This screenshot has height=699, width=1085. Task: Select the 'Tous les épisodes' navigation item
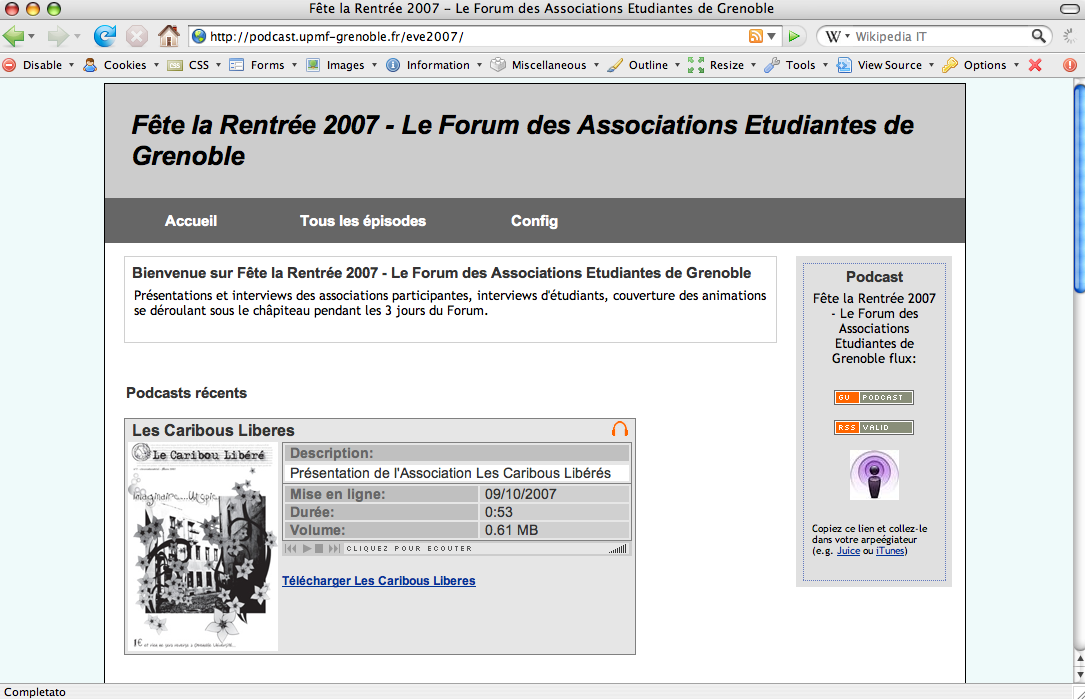362,221
